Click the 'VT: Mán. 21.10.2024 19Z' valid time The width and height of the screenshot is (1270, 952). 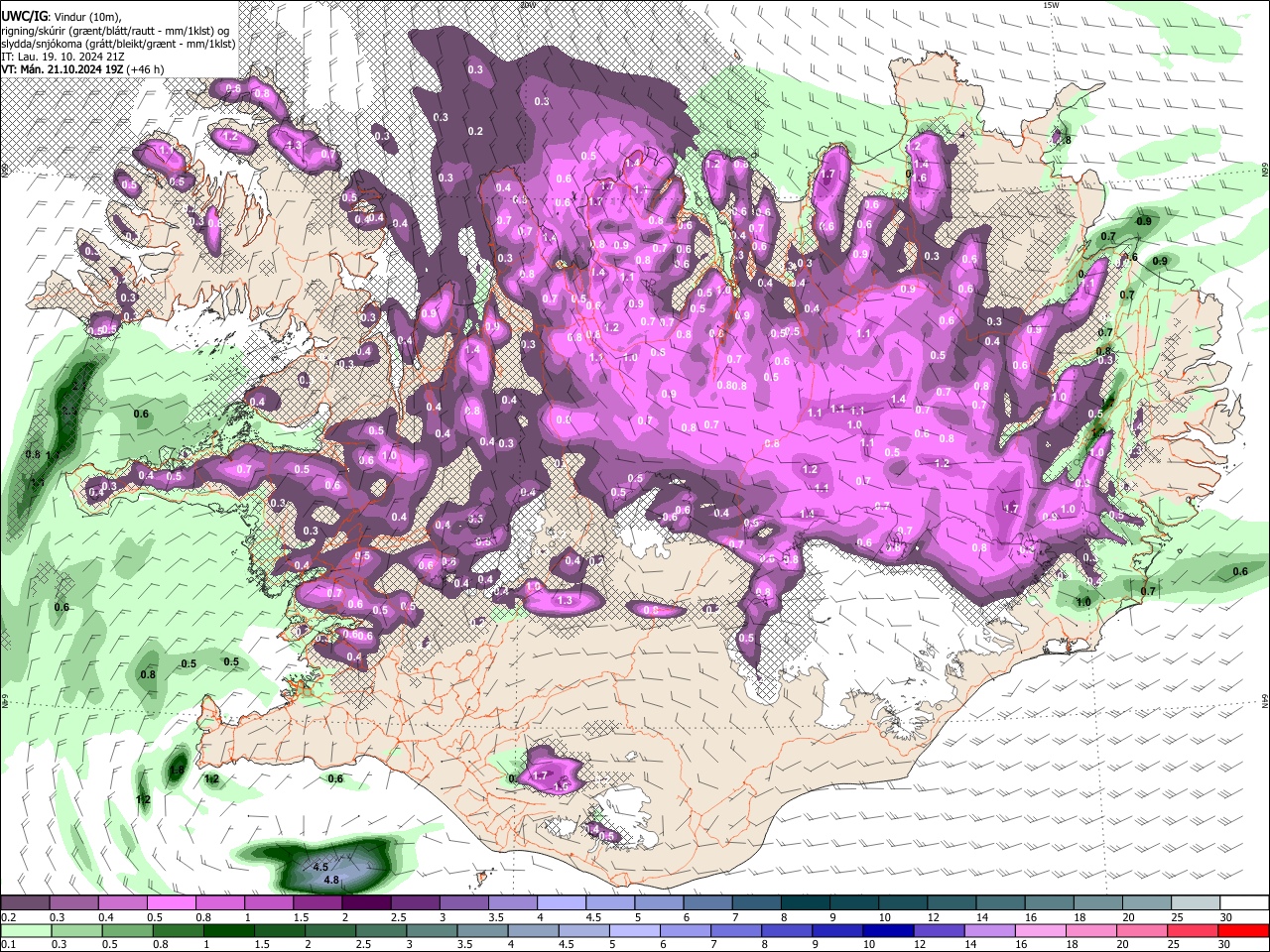(x=62, y=69)
